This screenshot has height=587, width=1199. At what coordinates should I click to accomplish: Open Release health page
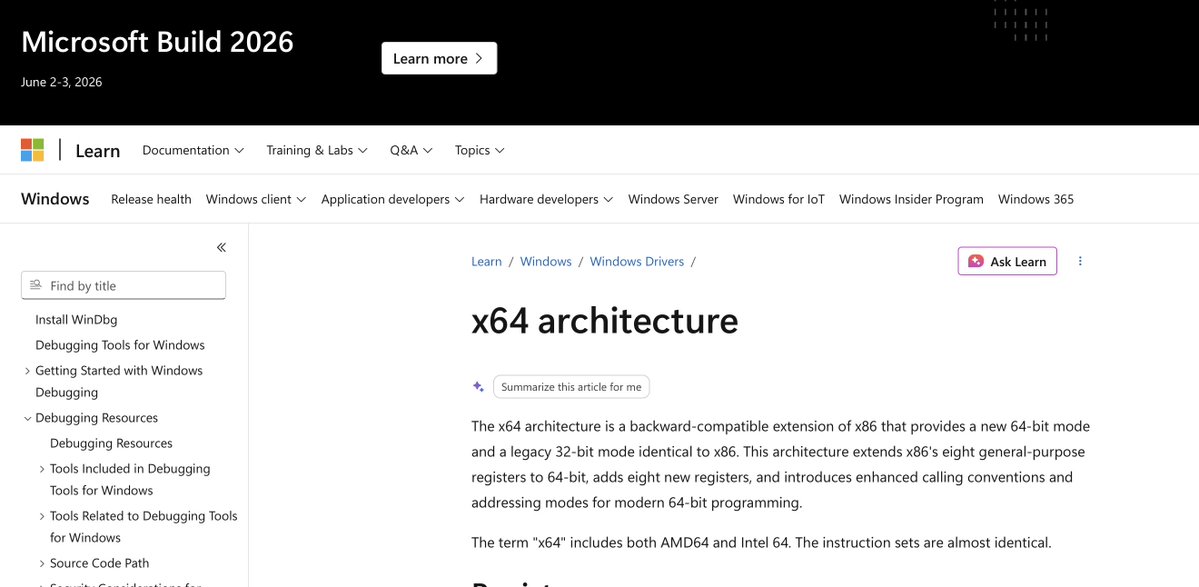click(151, 199)
